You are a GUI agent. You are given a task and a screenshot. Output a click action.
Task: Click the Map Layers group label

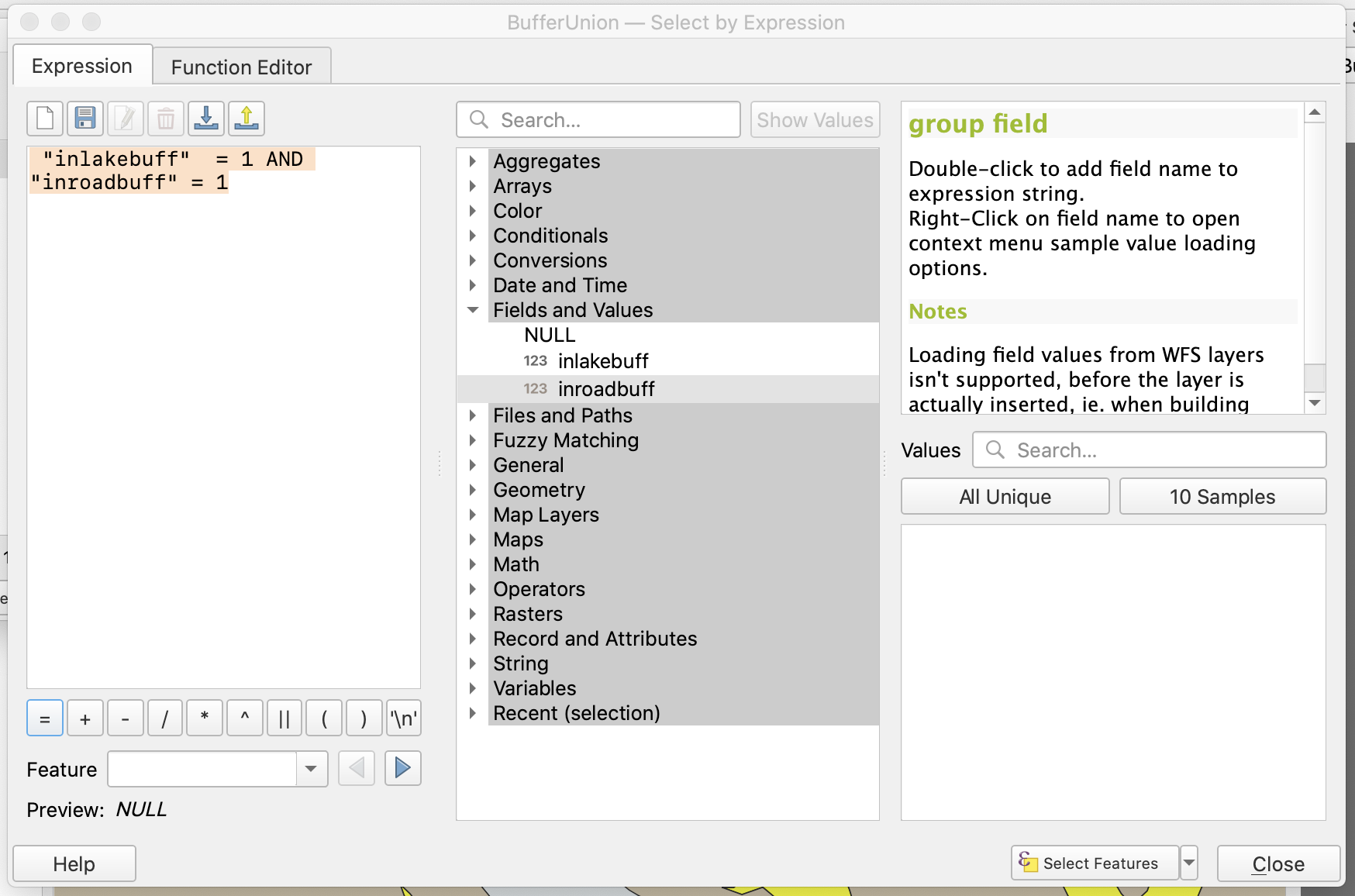coord(546,515)
